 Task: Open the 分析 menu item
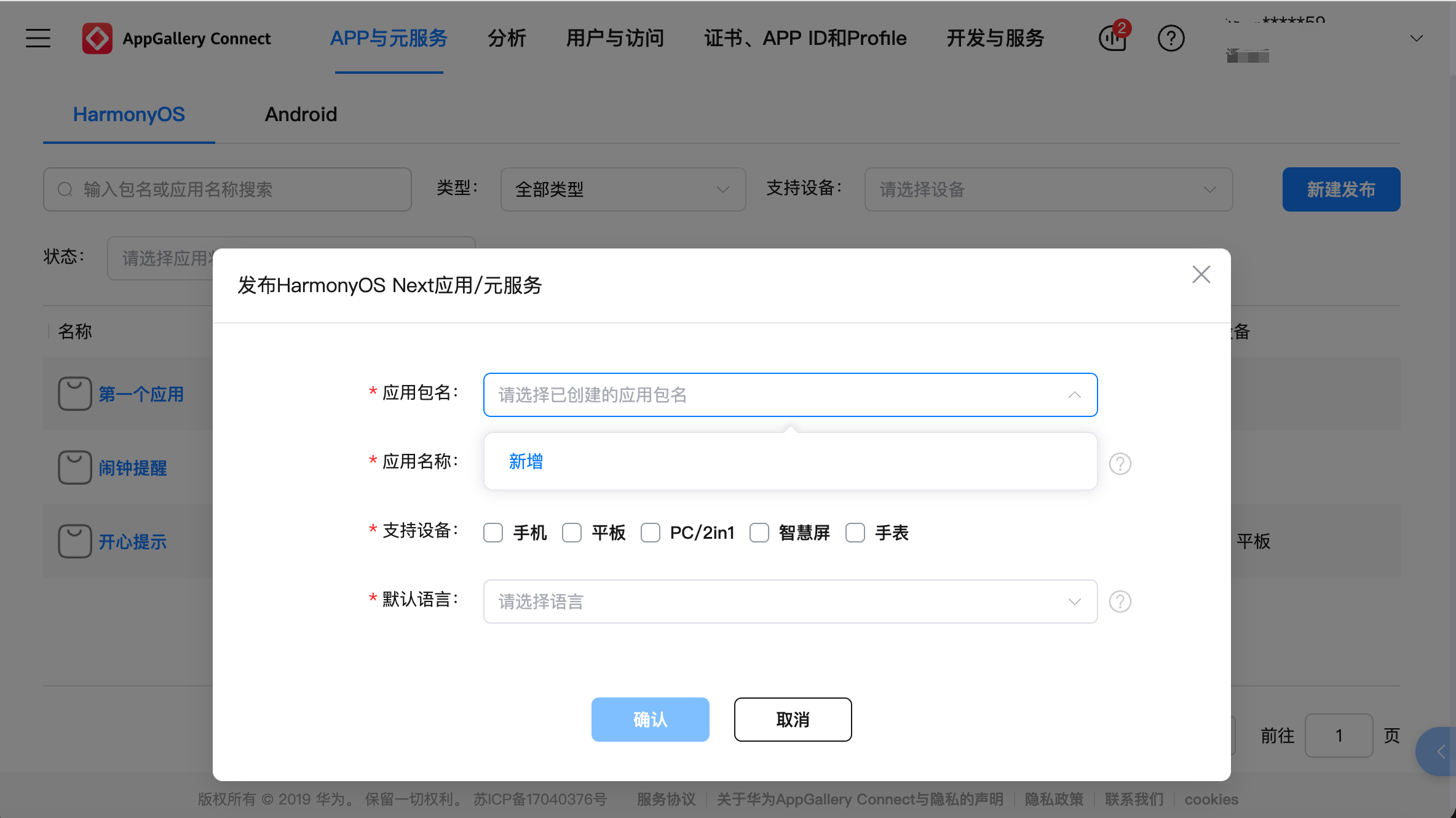pyautogui.click(x=507, y=38)
